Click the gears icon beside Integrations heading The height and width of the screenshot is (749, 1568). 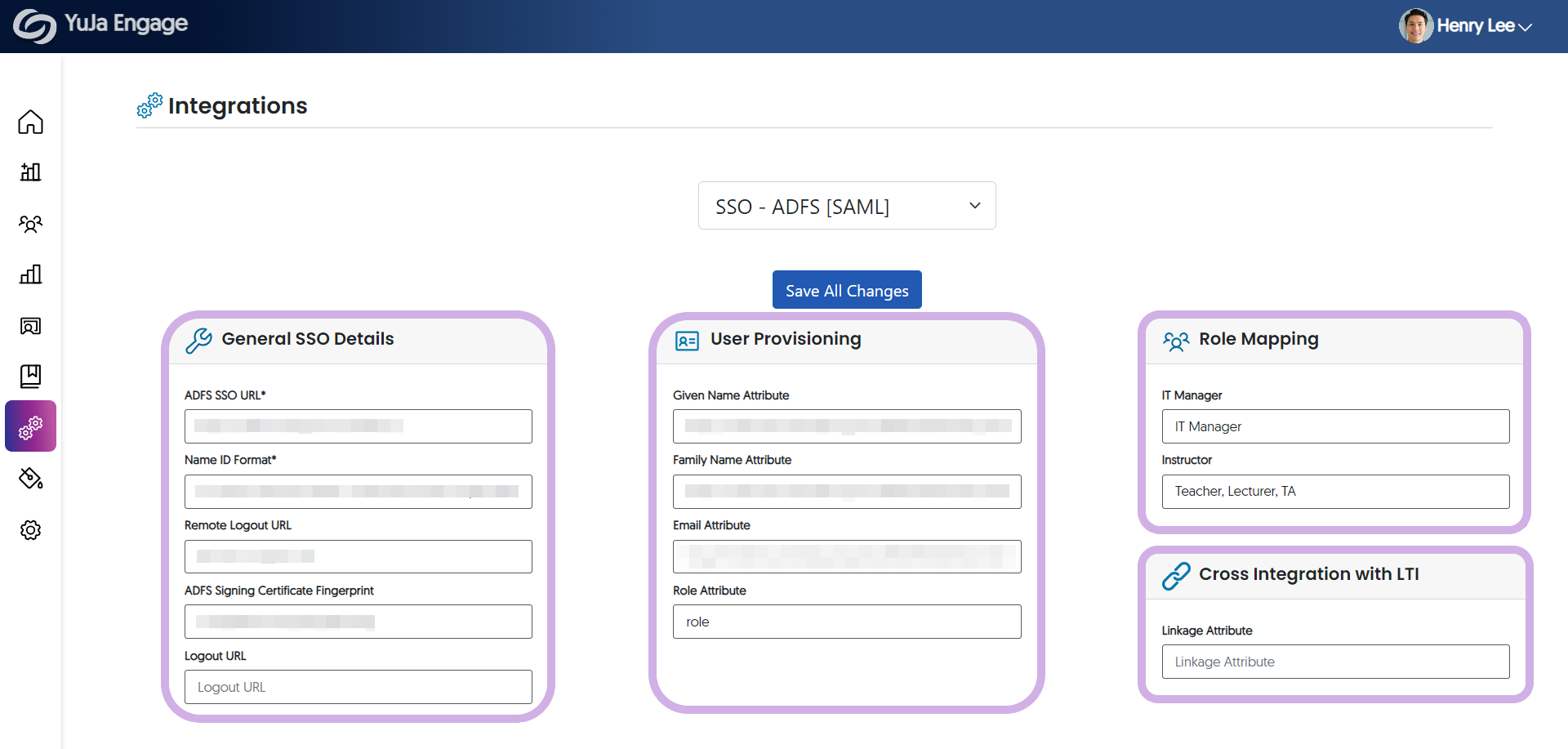click(x=149, y=105)
